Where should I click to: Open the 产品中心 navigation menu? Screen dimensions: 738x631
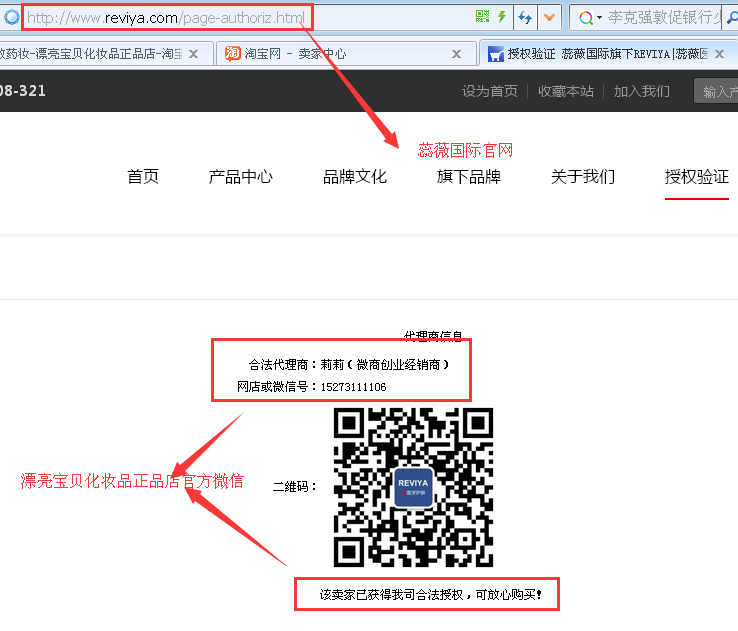tap(240, 177)
